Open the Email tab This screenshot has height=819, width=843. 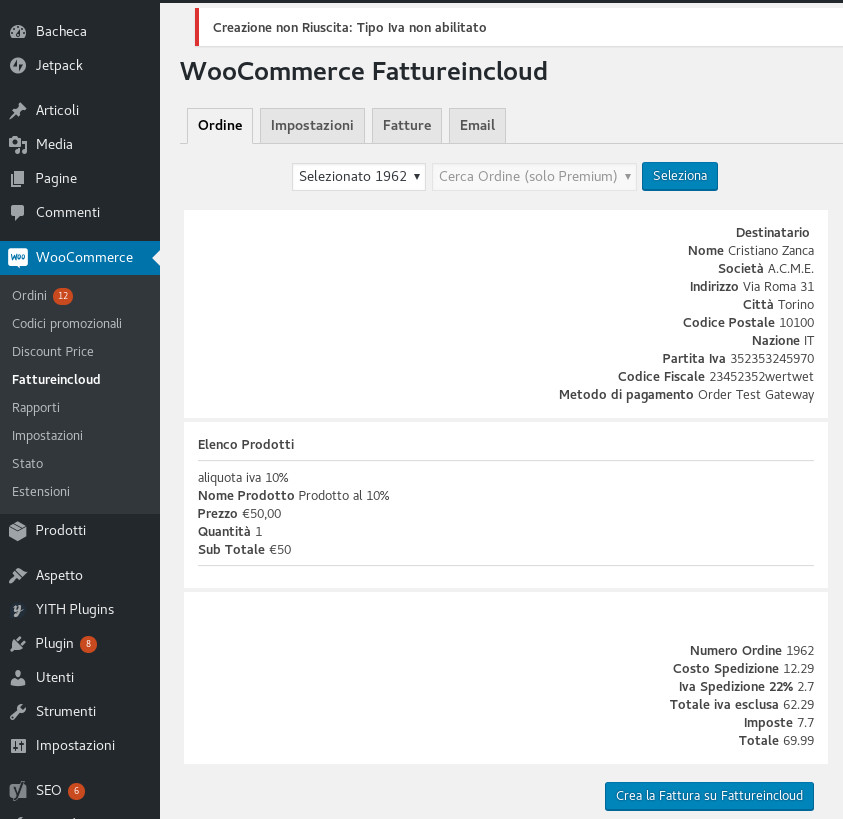pos(477,125)
